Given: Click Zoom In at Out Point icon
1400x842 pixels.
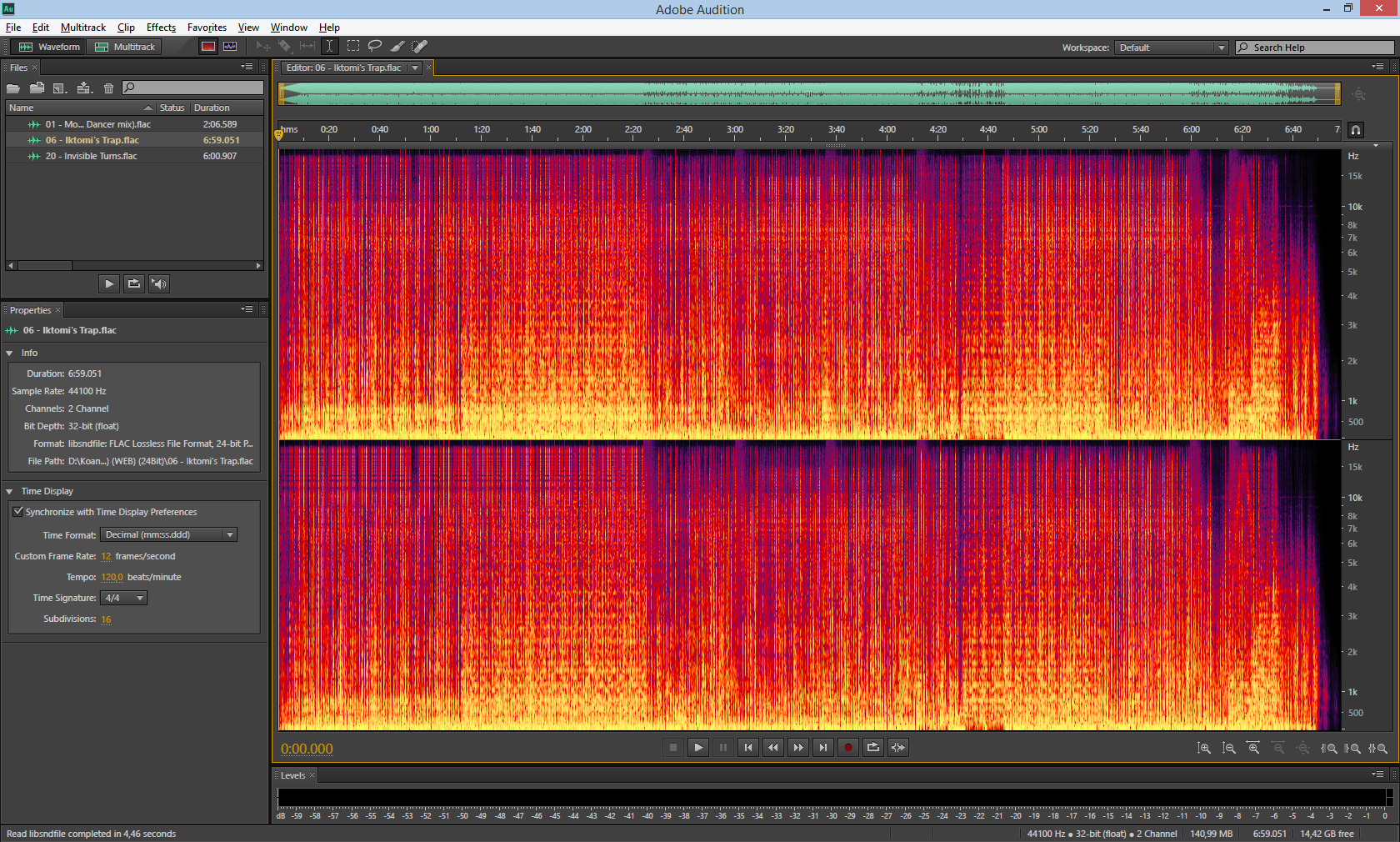Looking at the screenshot, I should coord(1352,749).
